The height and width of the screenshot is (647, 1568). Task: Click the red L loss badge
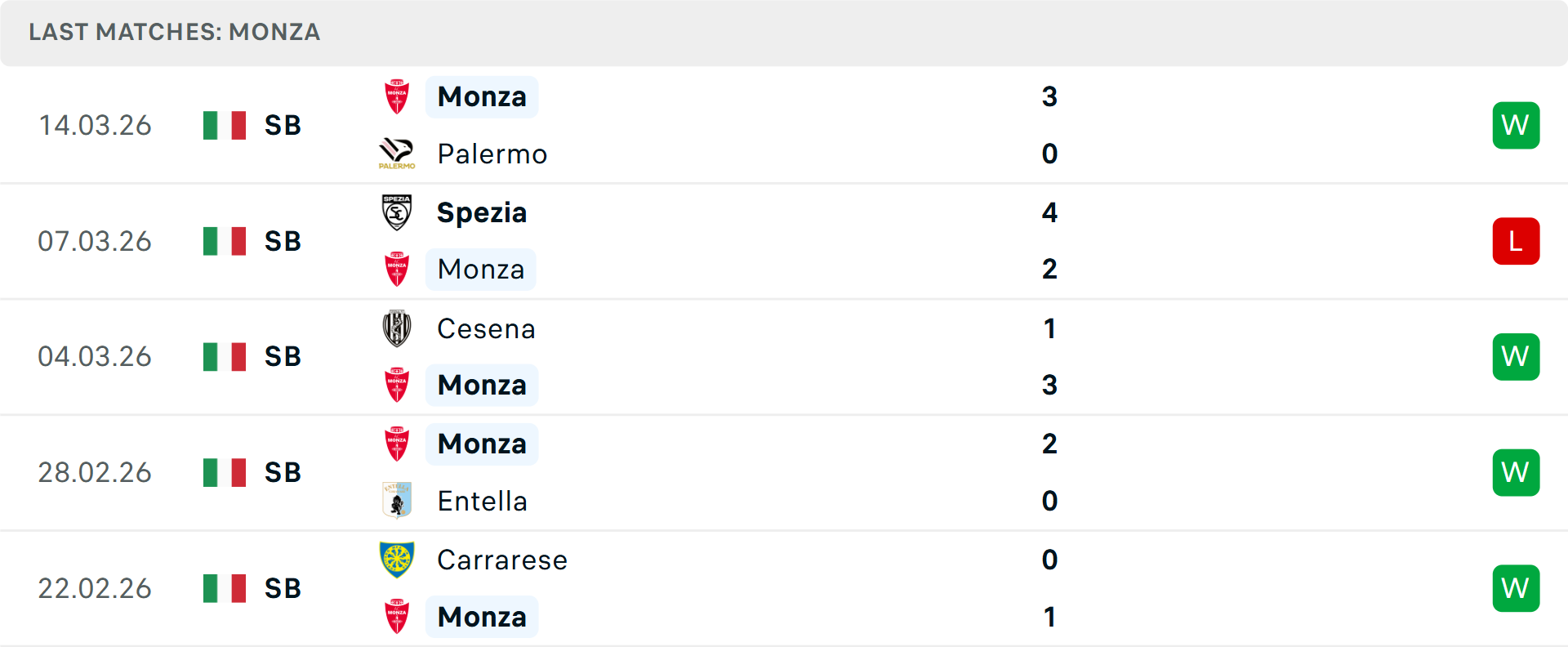(x=1516, y=241)
